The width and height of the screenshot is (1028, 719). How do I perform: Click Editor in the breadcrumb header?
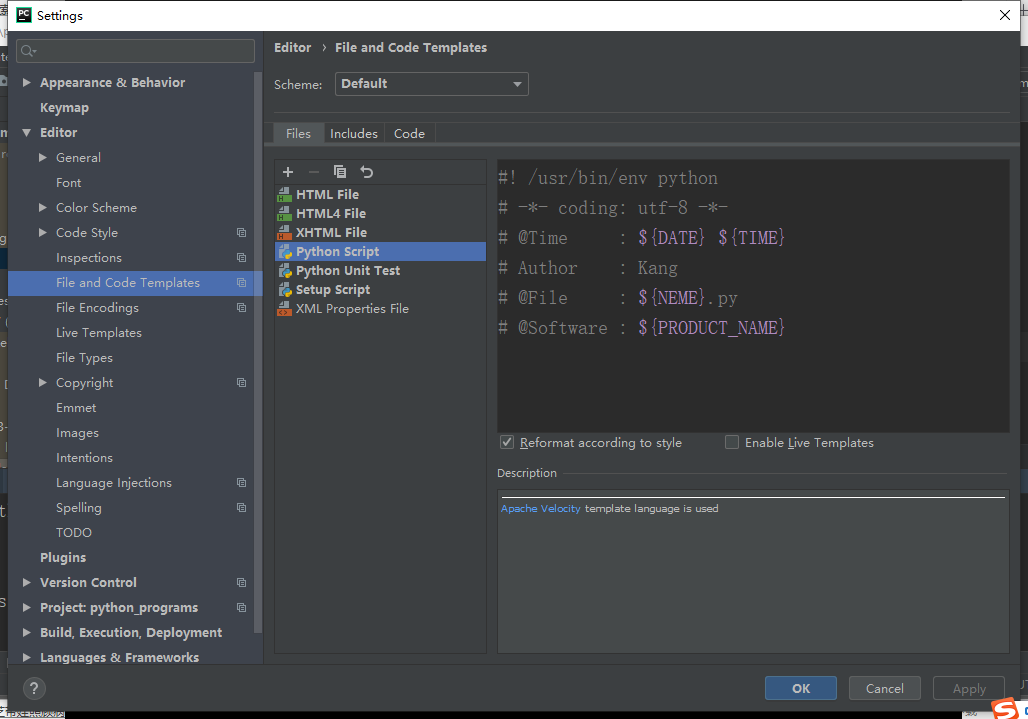tap(292, 48)
